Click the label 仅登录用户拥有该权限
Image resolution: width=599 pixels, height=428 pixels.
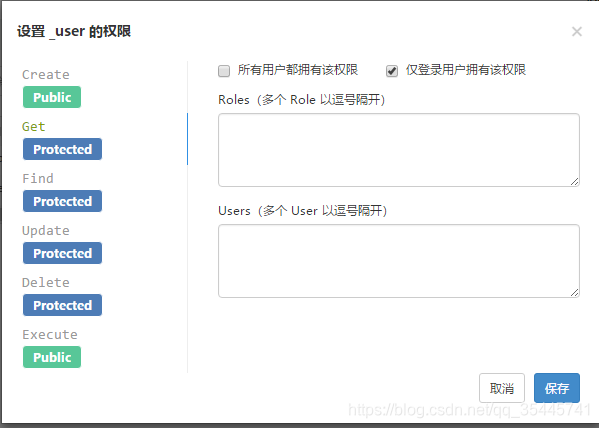point(466,70)
